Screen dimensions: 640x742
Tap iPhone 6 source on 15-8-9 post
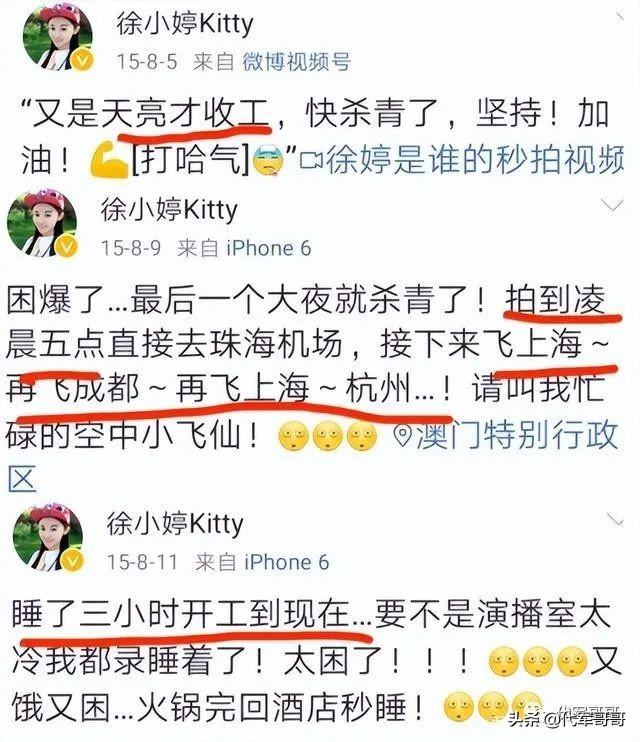(268, 248)
